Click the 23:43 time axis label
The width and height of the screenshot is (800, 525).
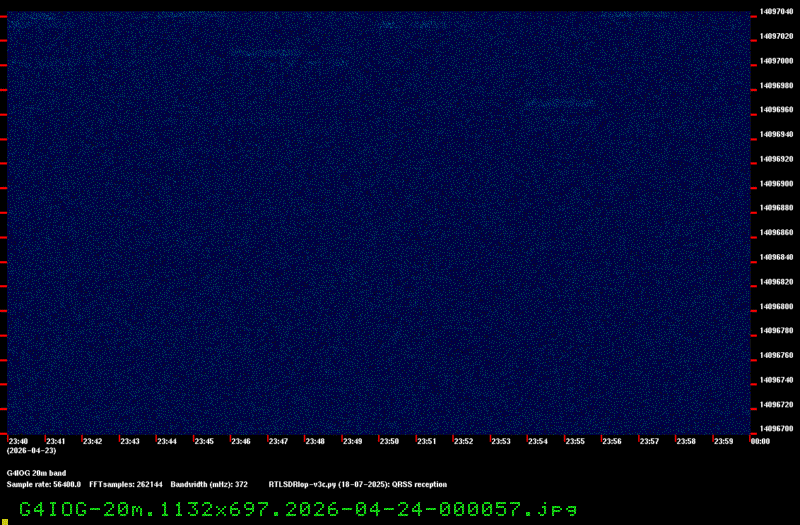coord(130,441)
